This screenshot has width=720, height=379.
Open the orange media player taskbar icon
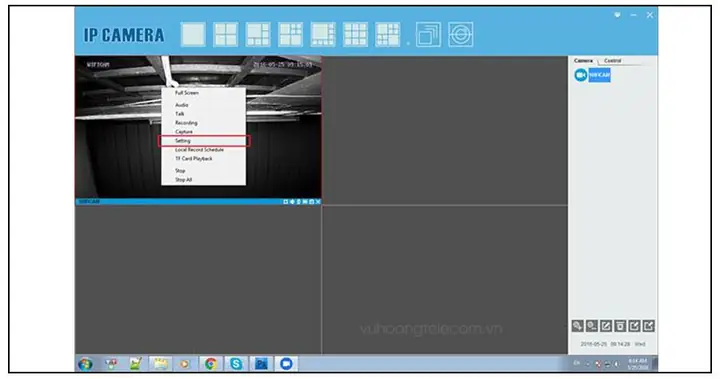click(185, 364)
